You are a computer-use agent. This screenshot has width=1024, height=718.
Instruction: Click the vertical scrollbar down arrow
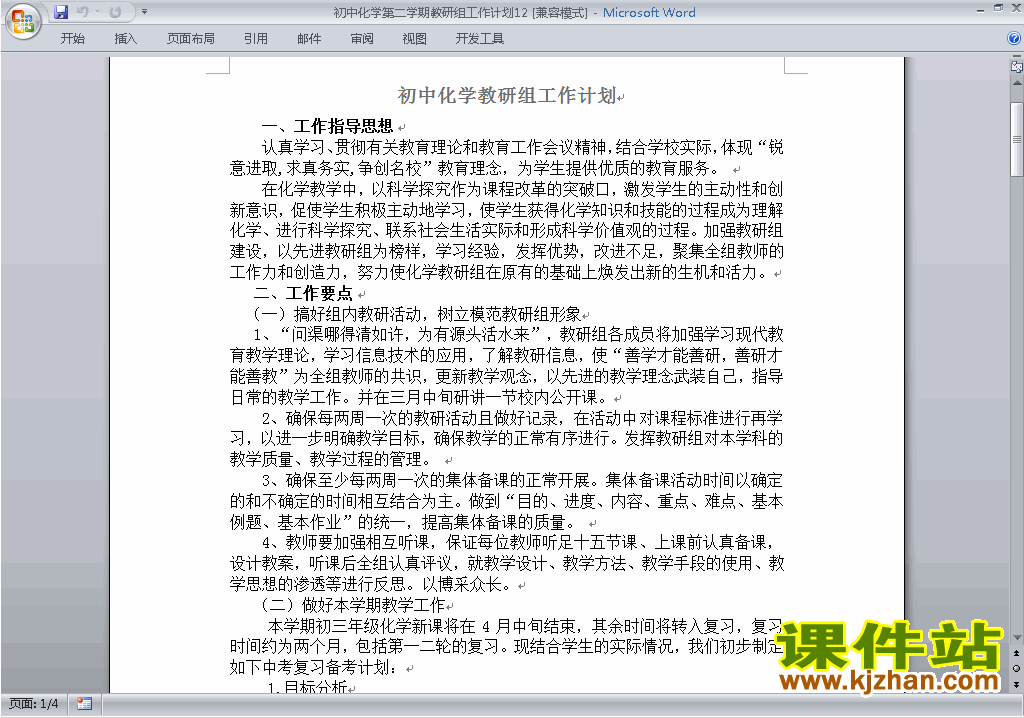(x=1016, y=638)
